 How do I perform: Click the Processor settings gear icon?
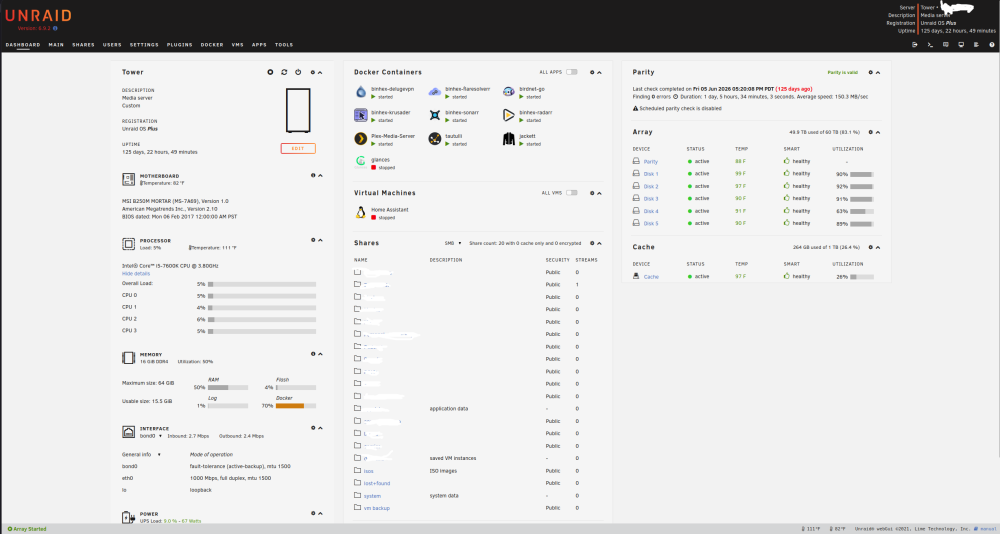coord(313,240)
